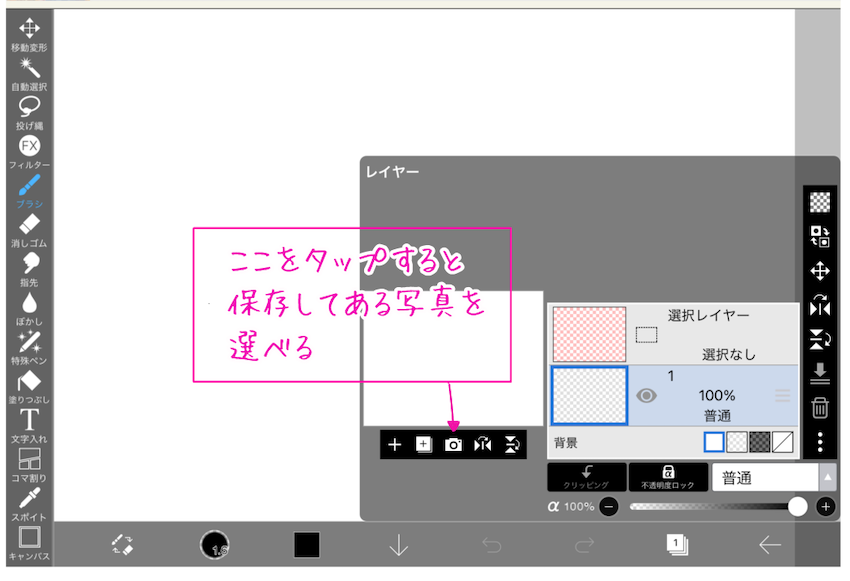Hide layer 1 using the eye icon

coord(647,396)
